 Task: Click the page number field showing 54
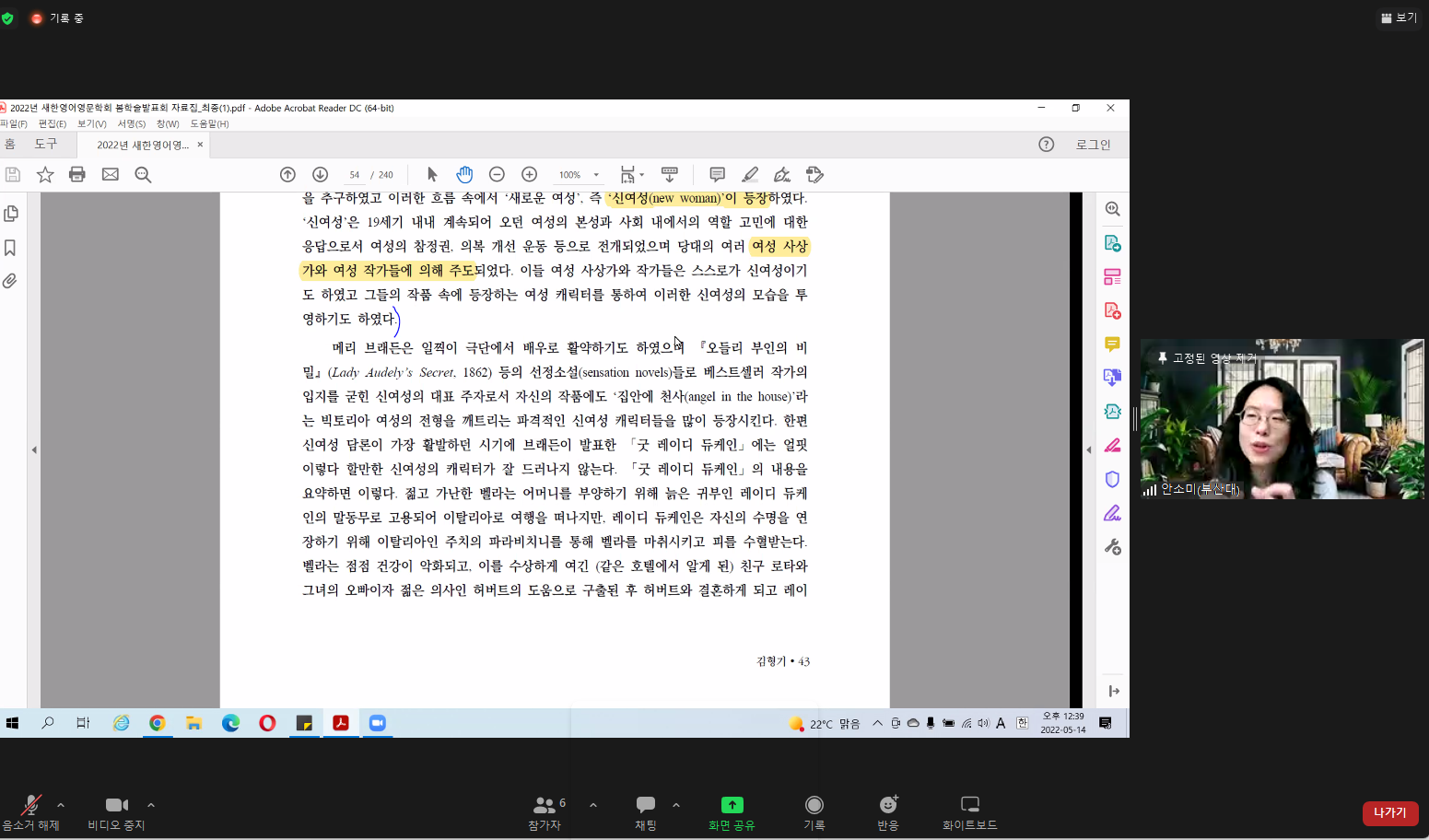coord(355,175)
